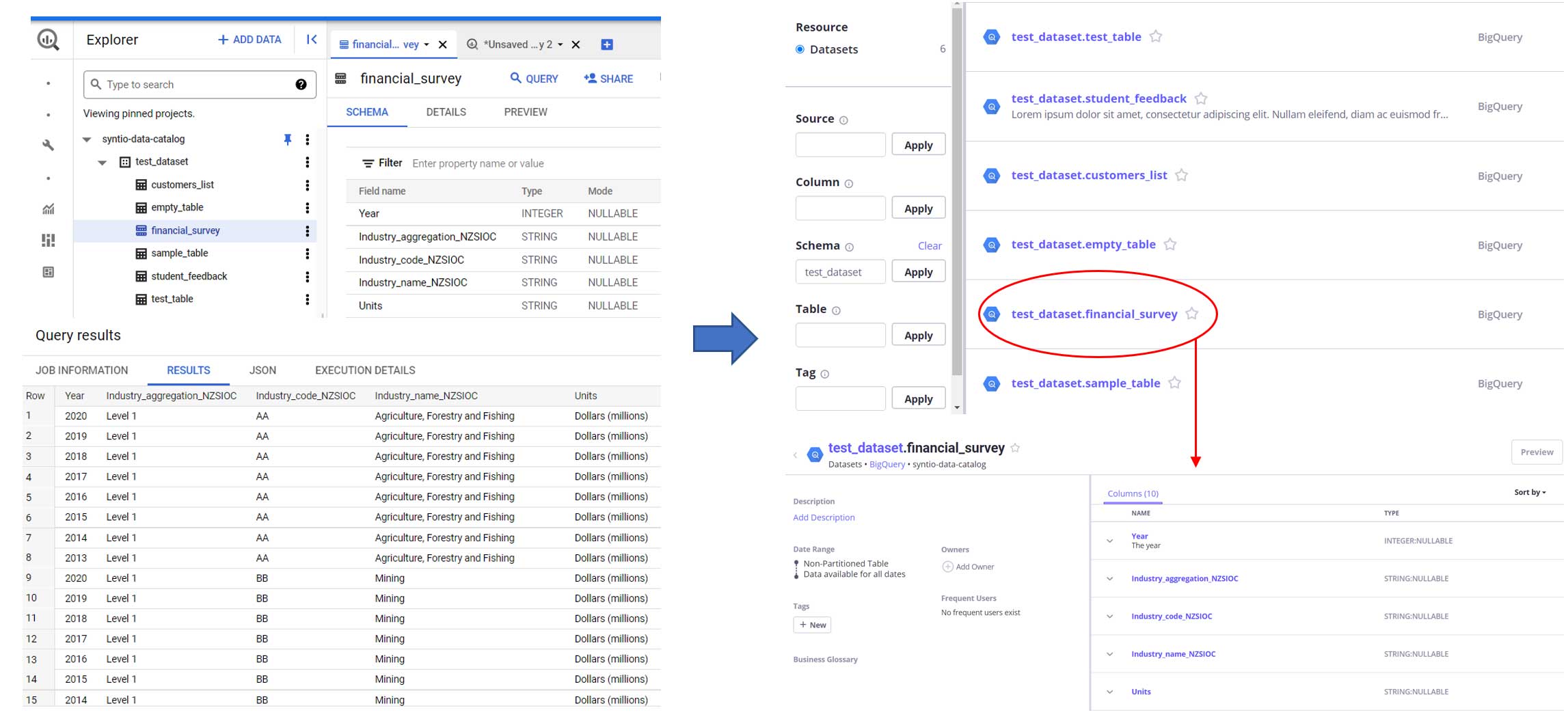Star the test_dataset.customers_list result

point(1181,175)
